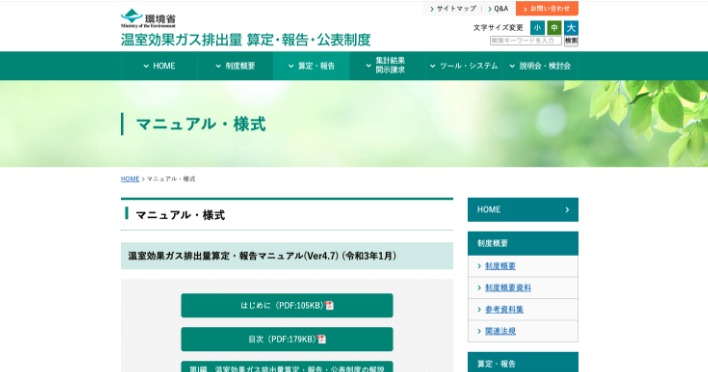Expand the 説明会・検討会 navigation menu
Image resolution: width=708 pixels, height=372 pixels.
(540, 66)
